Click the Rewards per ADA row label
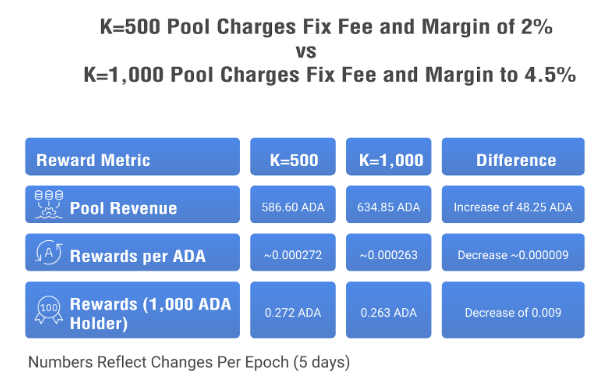The width and height of the screenshot is (605, 374). 138,256
